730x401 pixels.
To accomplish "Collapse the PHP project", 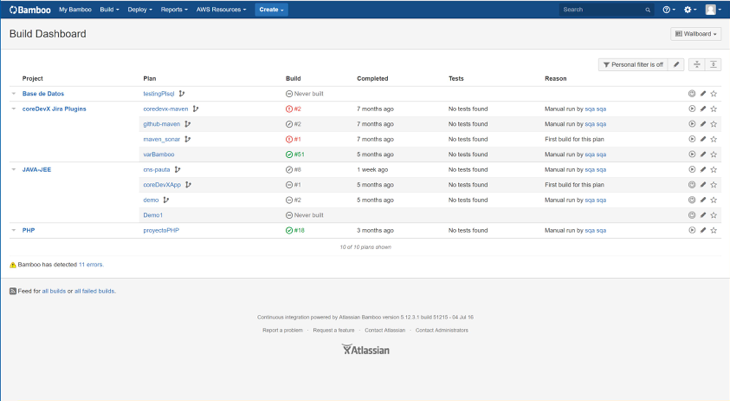I will 14,230.
